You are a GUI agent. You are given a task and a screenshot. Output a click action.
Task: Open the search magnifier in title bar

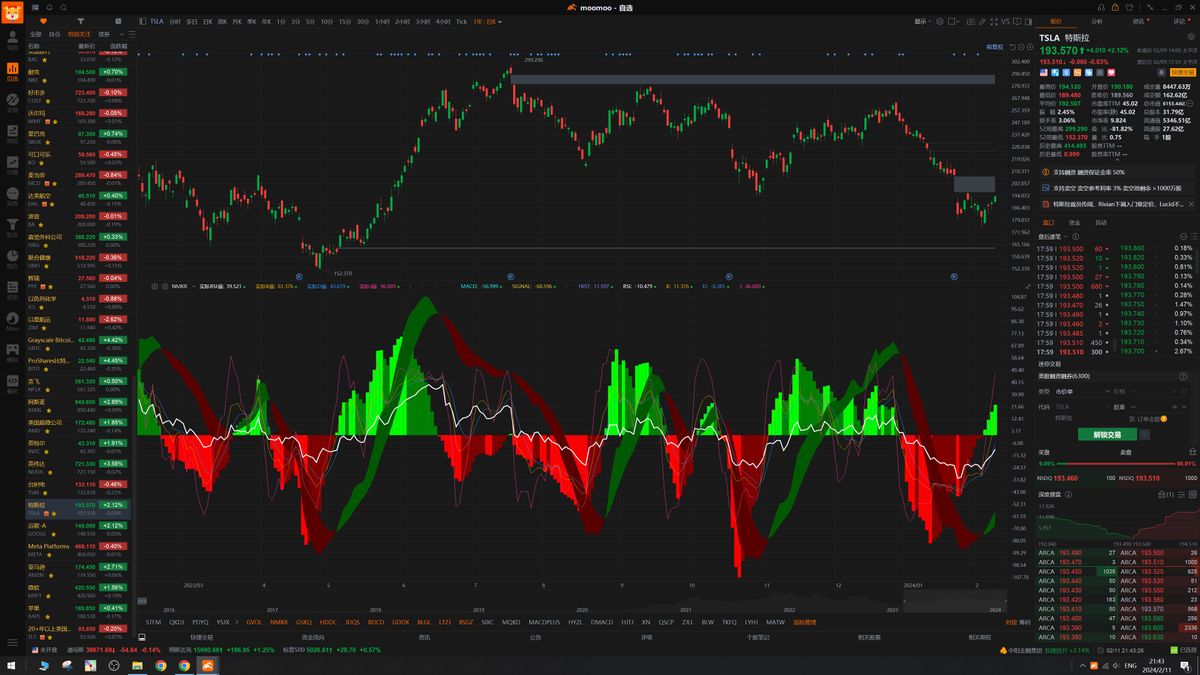click(63, 7)
